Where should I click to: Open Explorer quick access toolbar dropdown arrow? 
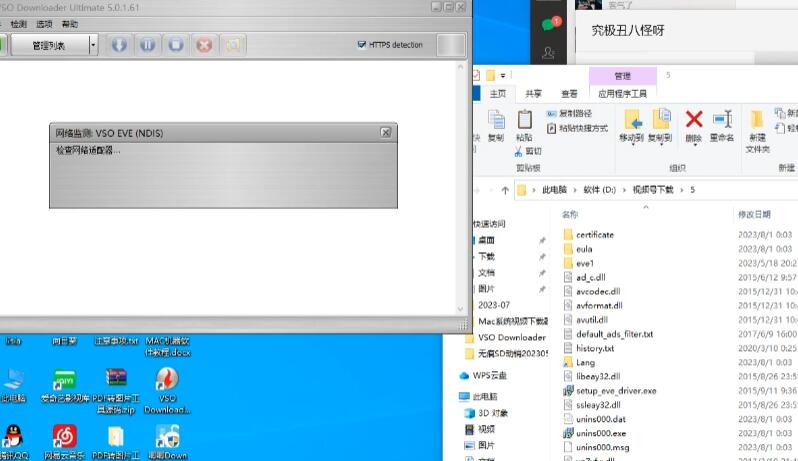503,75
